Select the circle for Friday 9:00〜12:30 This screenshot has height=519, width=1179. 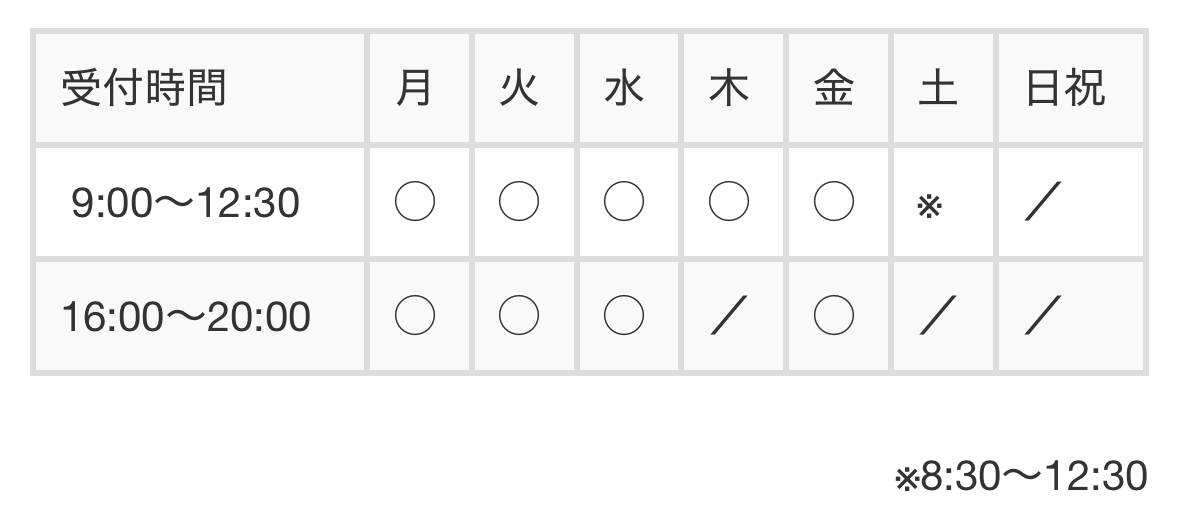833,203
